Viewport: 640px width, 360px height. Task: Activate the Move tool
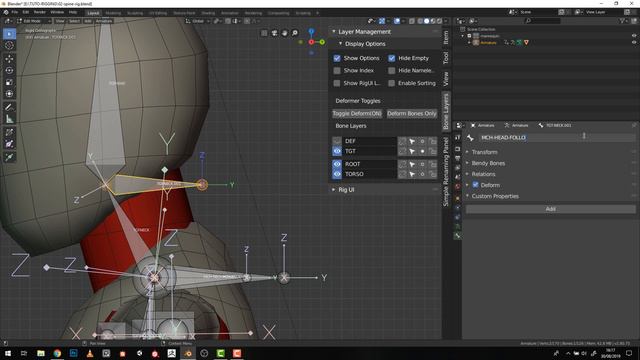tap(9, 58)
